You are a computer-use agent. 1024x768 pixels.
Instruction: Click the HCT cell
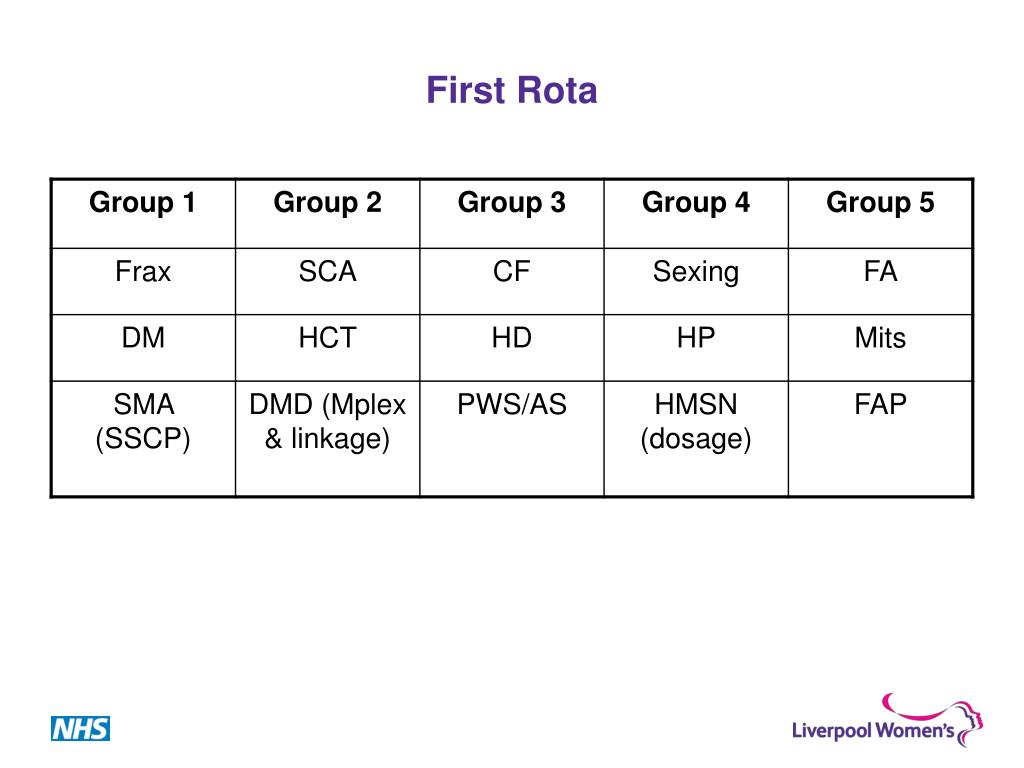pyautogui.click(x=327, y=348)
